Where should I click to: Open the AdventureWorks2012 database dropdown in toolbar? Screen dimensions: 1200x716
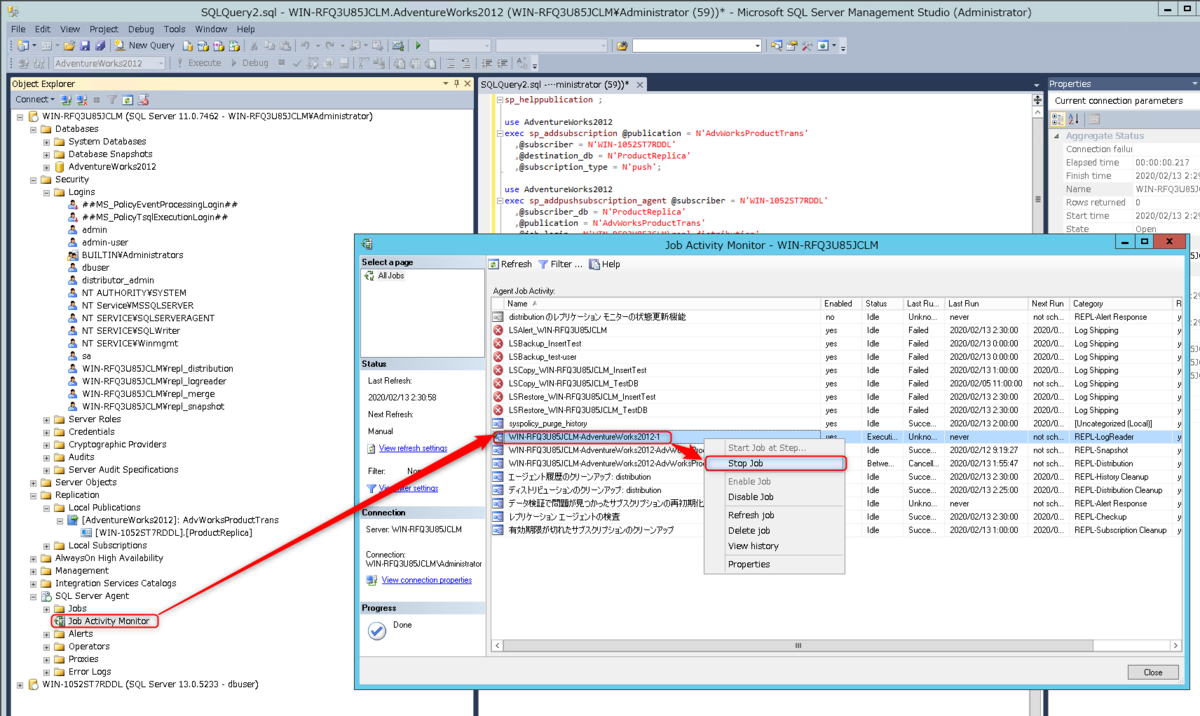110,63
